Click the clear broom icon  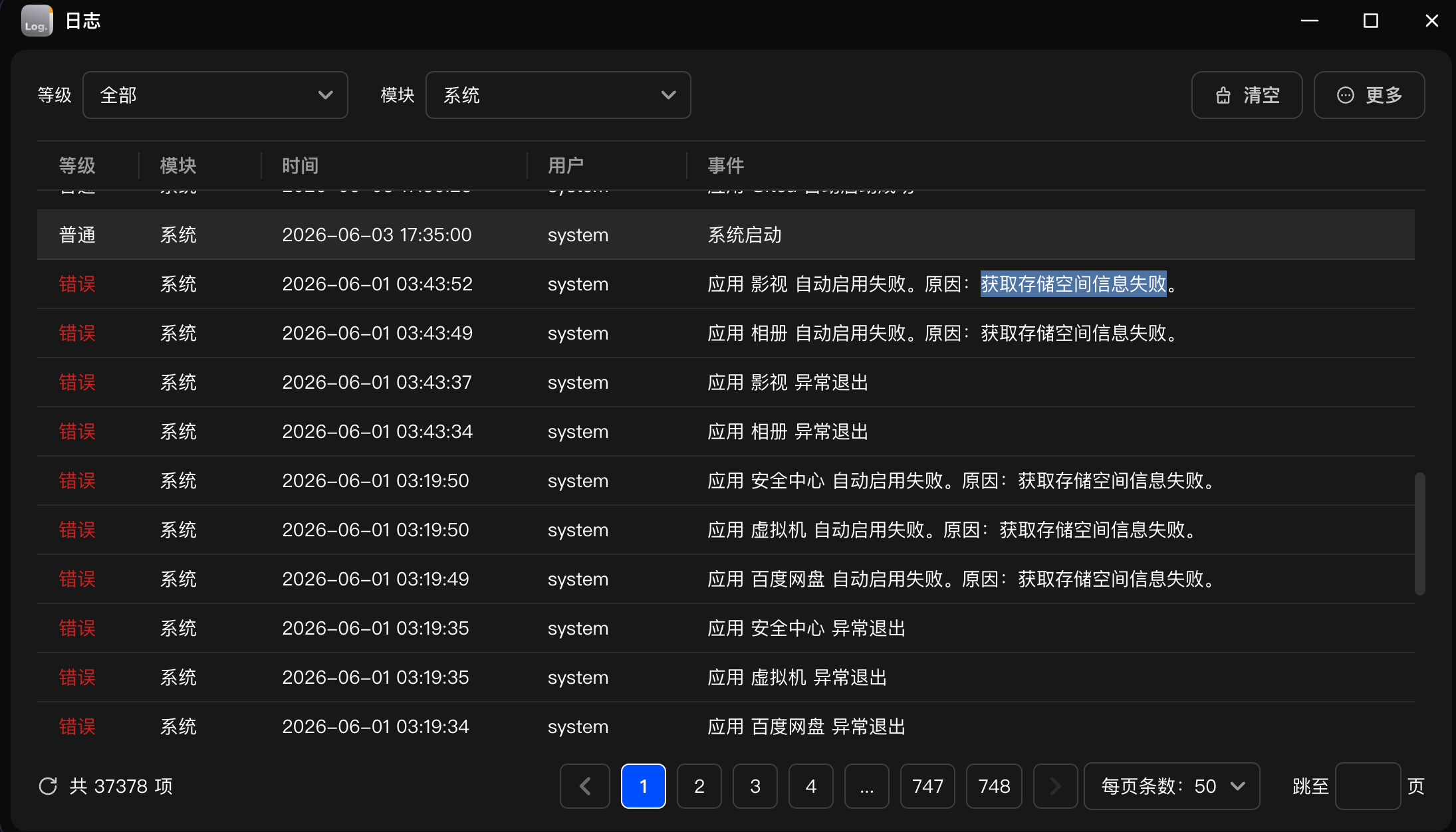[x=1223, y=96]
